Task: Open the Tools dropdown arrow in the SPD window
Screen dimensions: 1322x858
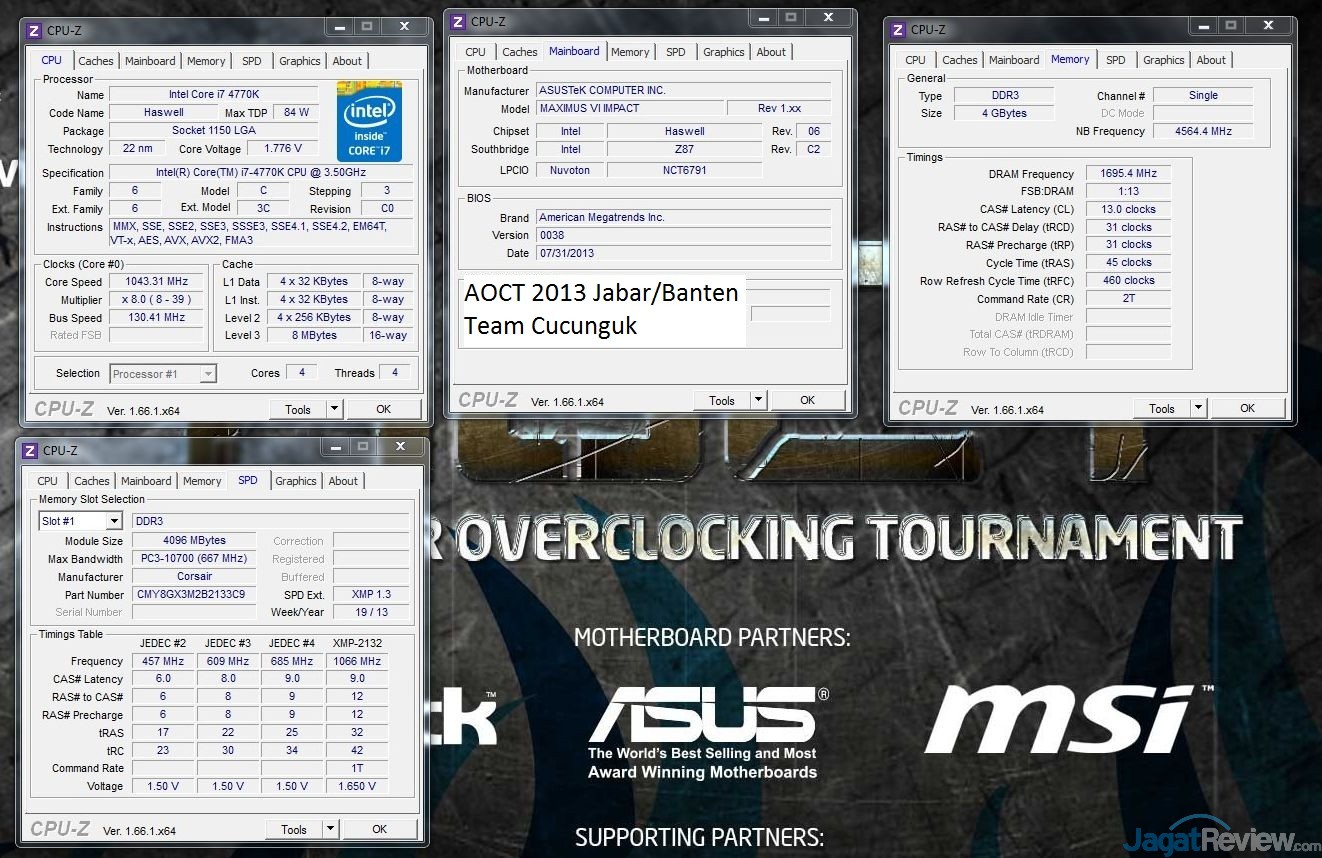Action: pos(330,829)
